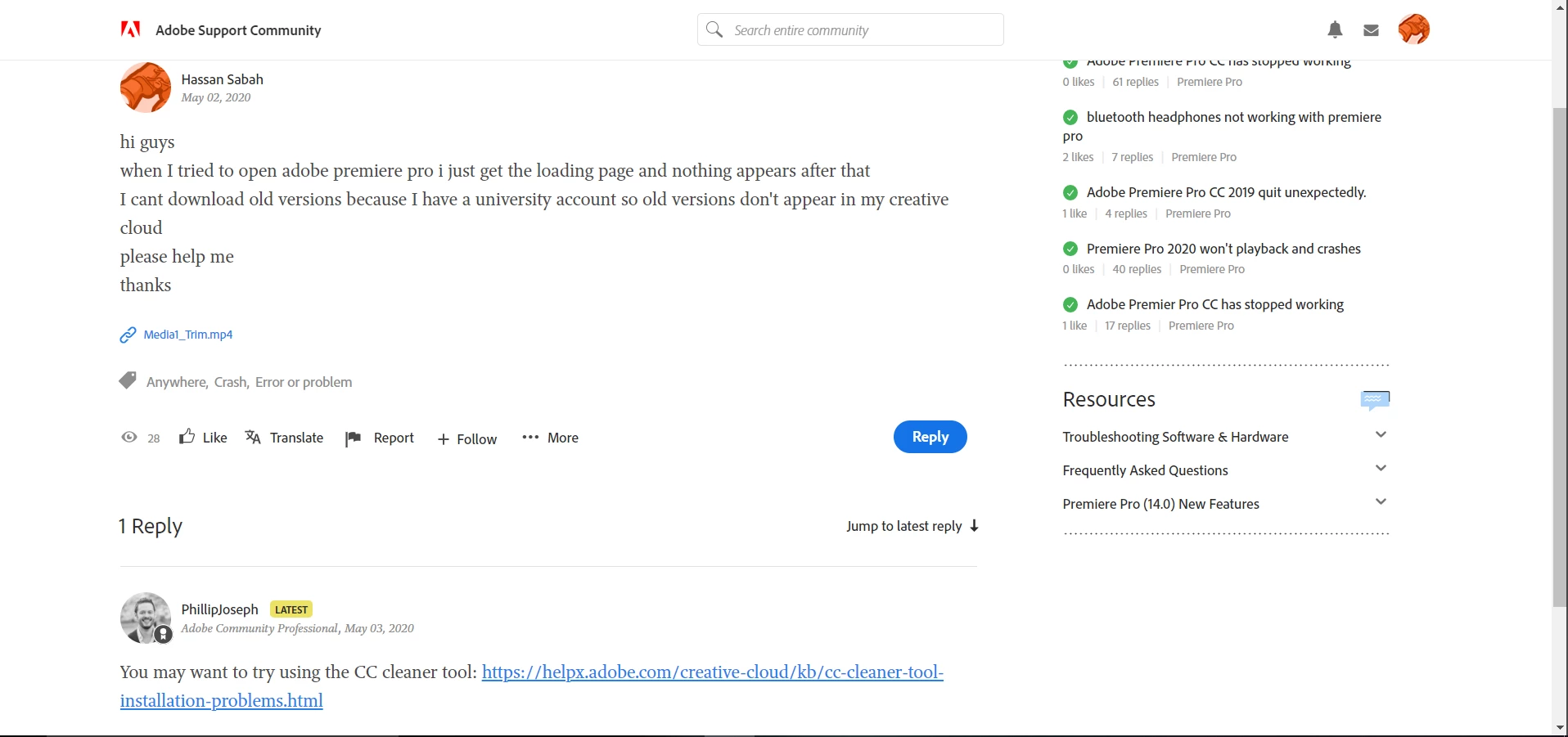Report the post via Report text
The height and width of the screenshot is (737, 1568).
point(394,438)
